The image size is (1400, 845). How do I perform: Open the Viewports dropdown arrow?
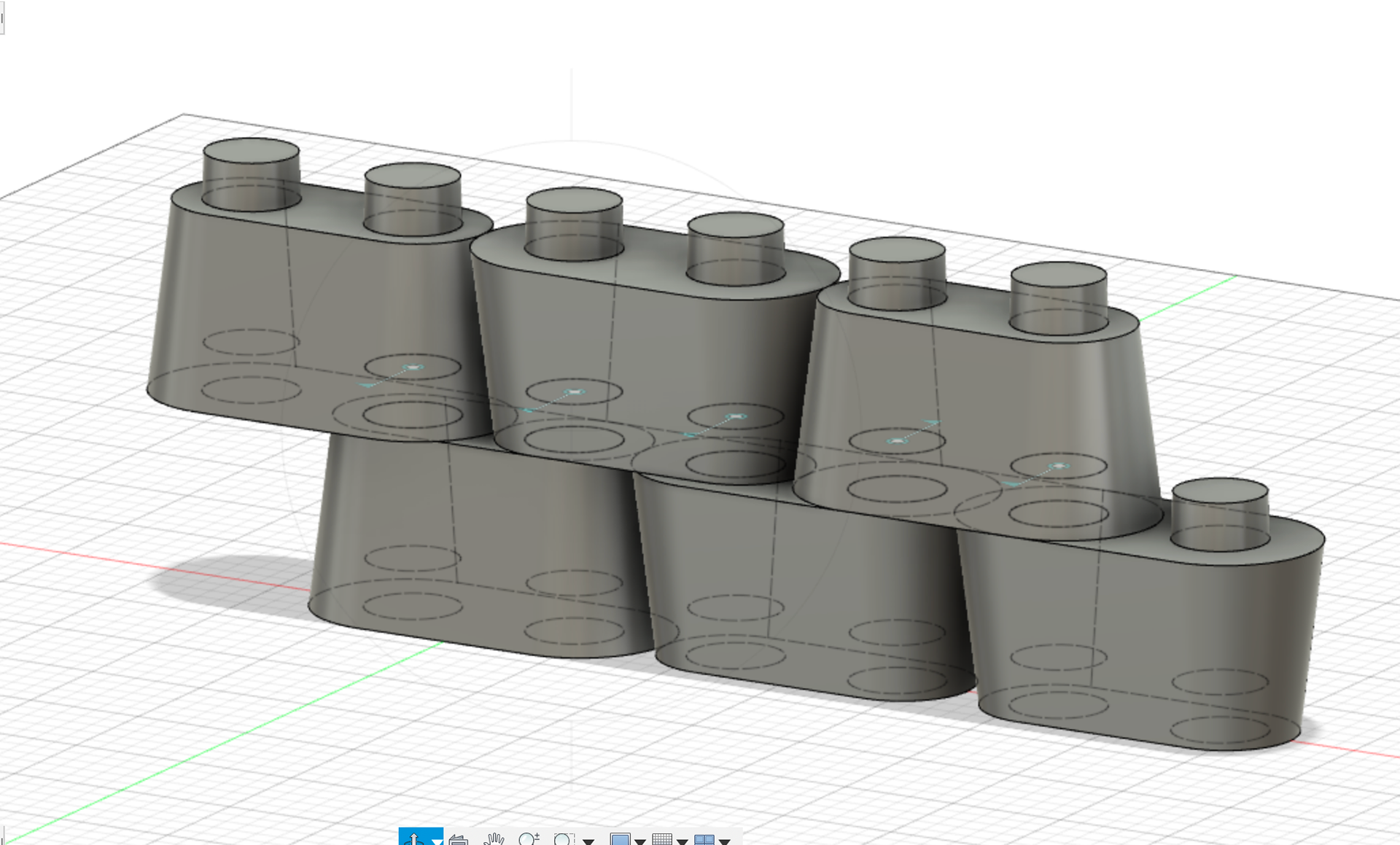pos(725,841)
